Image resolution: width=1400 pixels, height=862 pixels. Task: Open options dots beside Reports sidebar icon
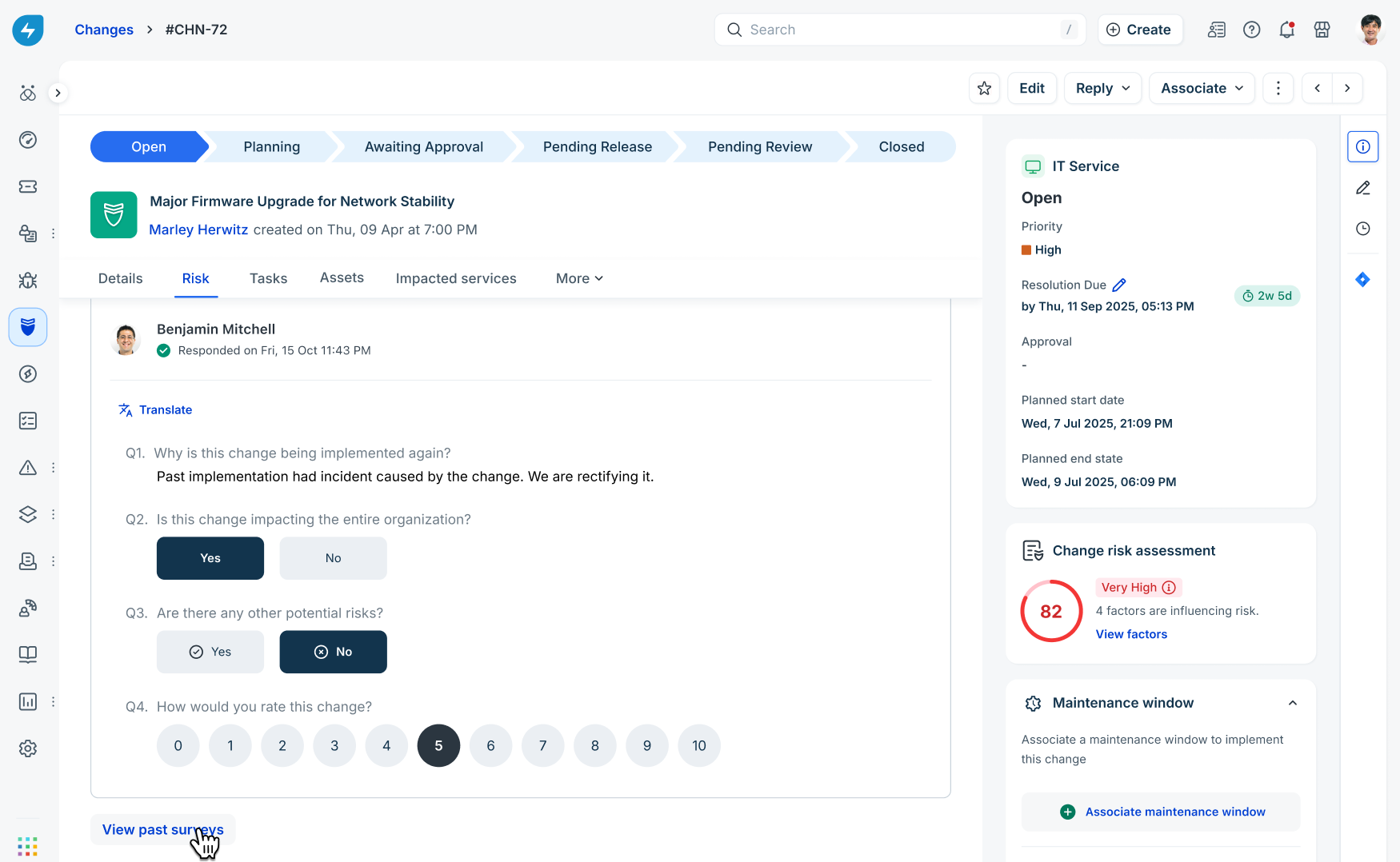click(x=54, y=702)
